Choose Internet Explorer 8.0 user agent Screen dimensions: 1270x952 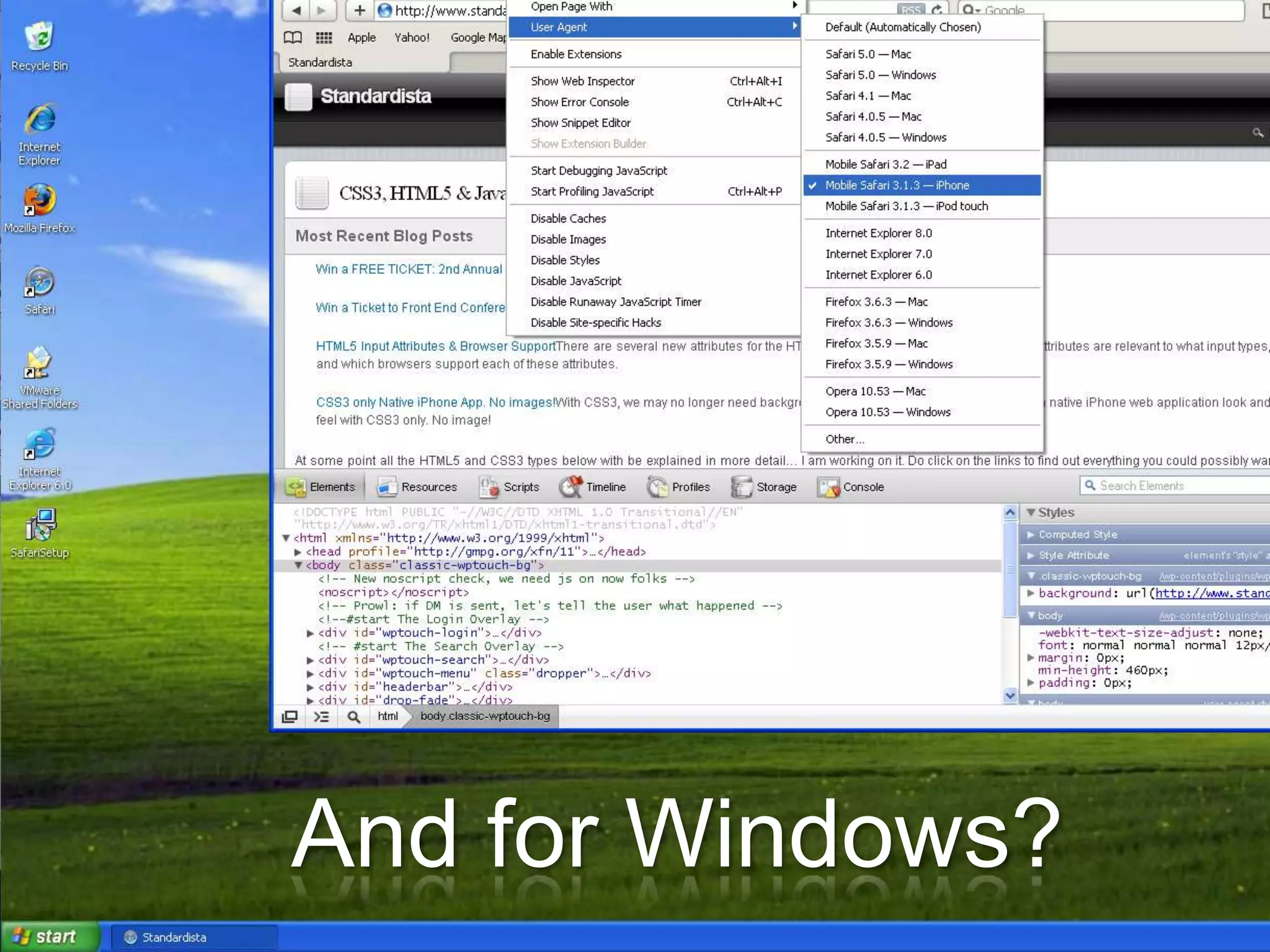pyautogui.click(x=922, y=233)
